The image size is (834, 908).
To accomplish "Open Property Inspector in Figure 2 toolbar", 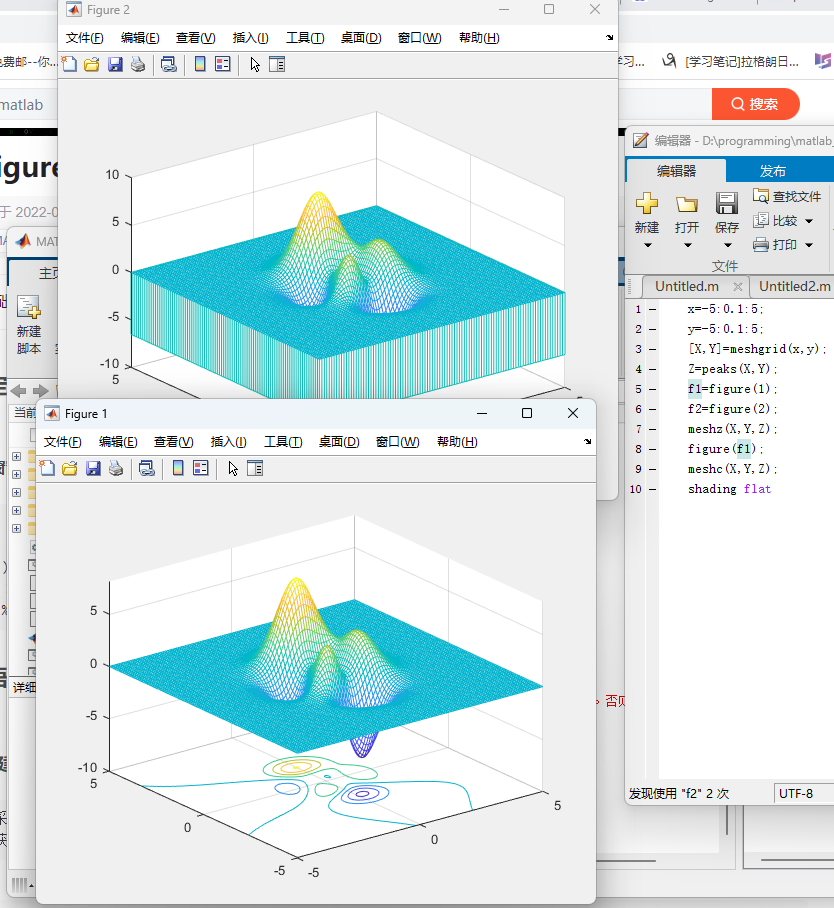I will (x=277, y=64).
